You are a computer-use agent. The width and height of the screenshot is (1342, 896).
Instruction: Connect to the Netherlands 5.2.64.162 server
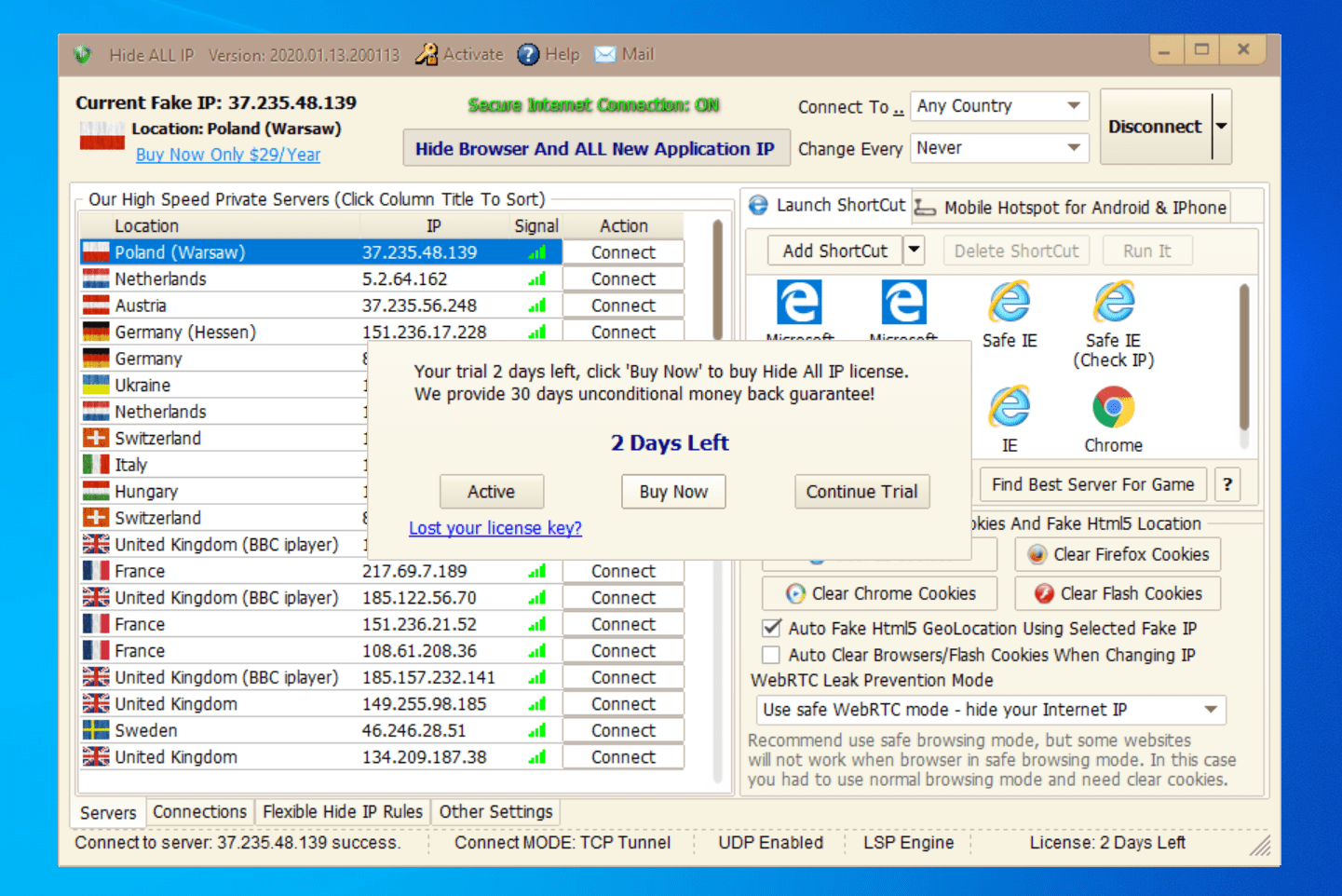(x=623, y=279)
